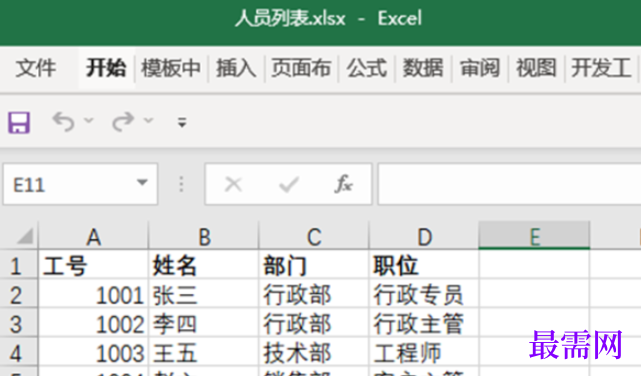Open the 开发工 developer tab
Viewport: 641px width, 376px height.
(x=601, y=68)
